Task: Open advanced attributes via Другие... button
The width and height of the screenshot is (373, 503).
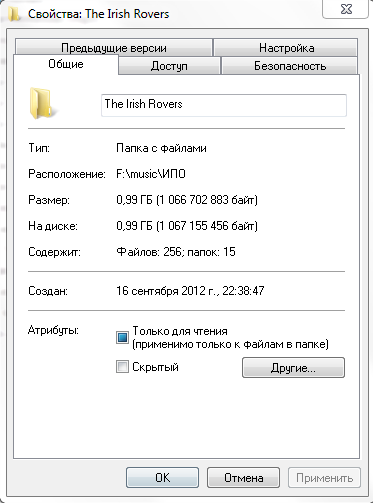Action: [x=293, y=368]
